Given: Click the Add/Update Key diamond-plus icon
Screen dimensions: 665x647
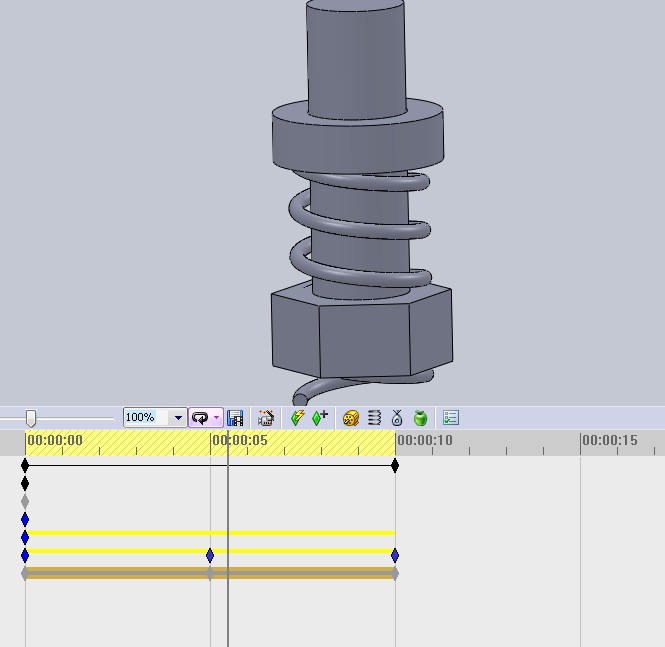Looking at the screenshot, I should click(320, 418).
